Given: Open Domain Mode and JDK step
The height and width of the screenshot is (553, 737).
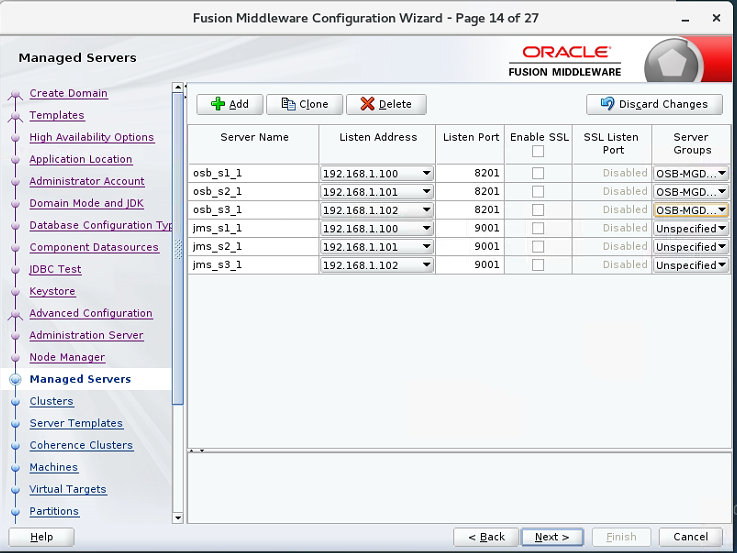Looking at the screenshot, I should (86, 203).
